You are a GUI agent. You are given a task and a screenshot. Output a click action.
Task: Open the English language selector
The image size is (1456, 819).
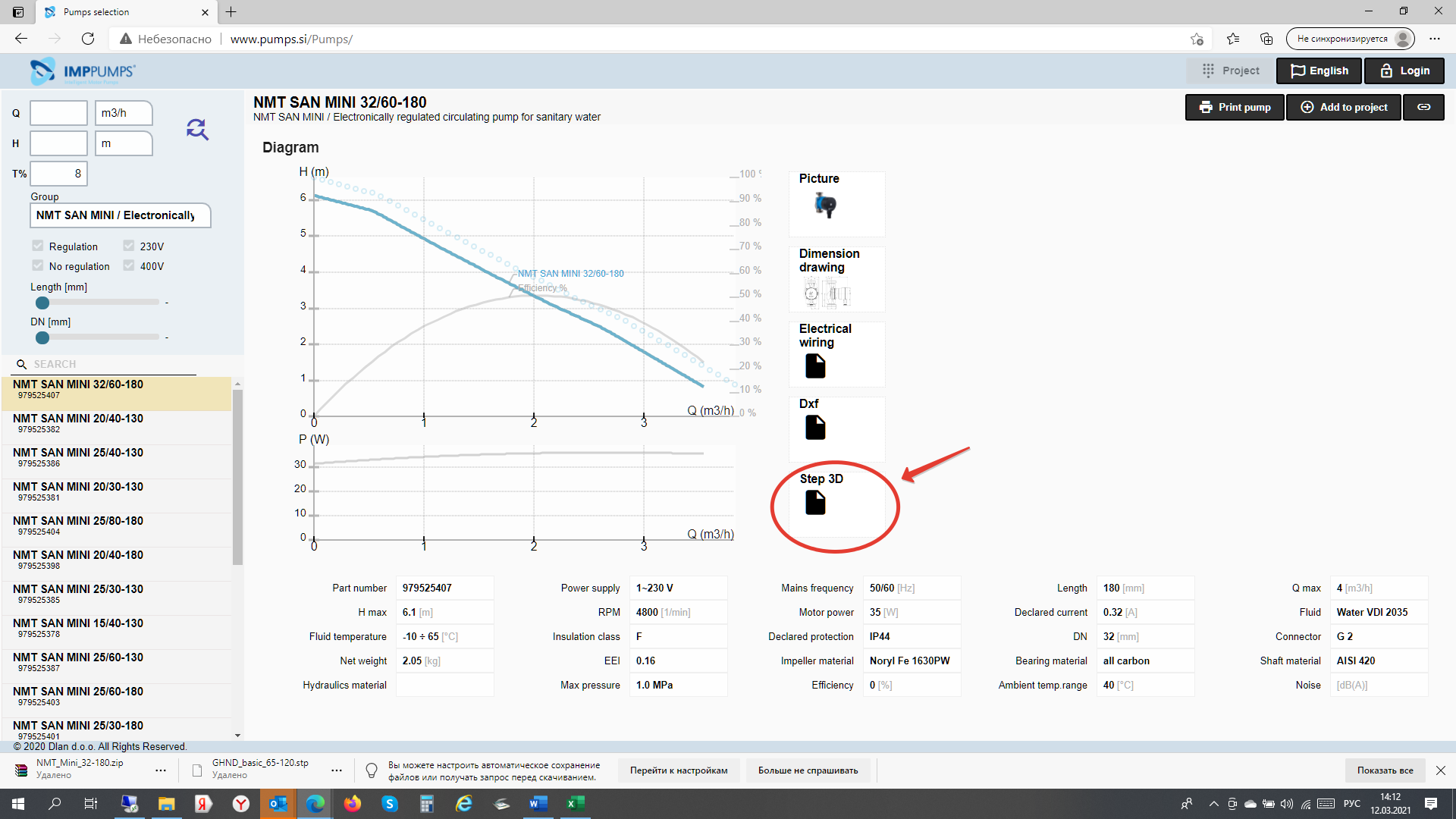(1319, 71)
